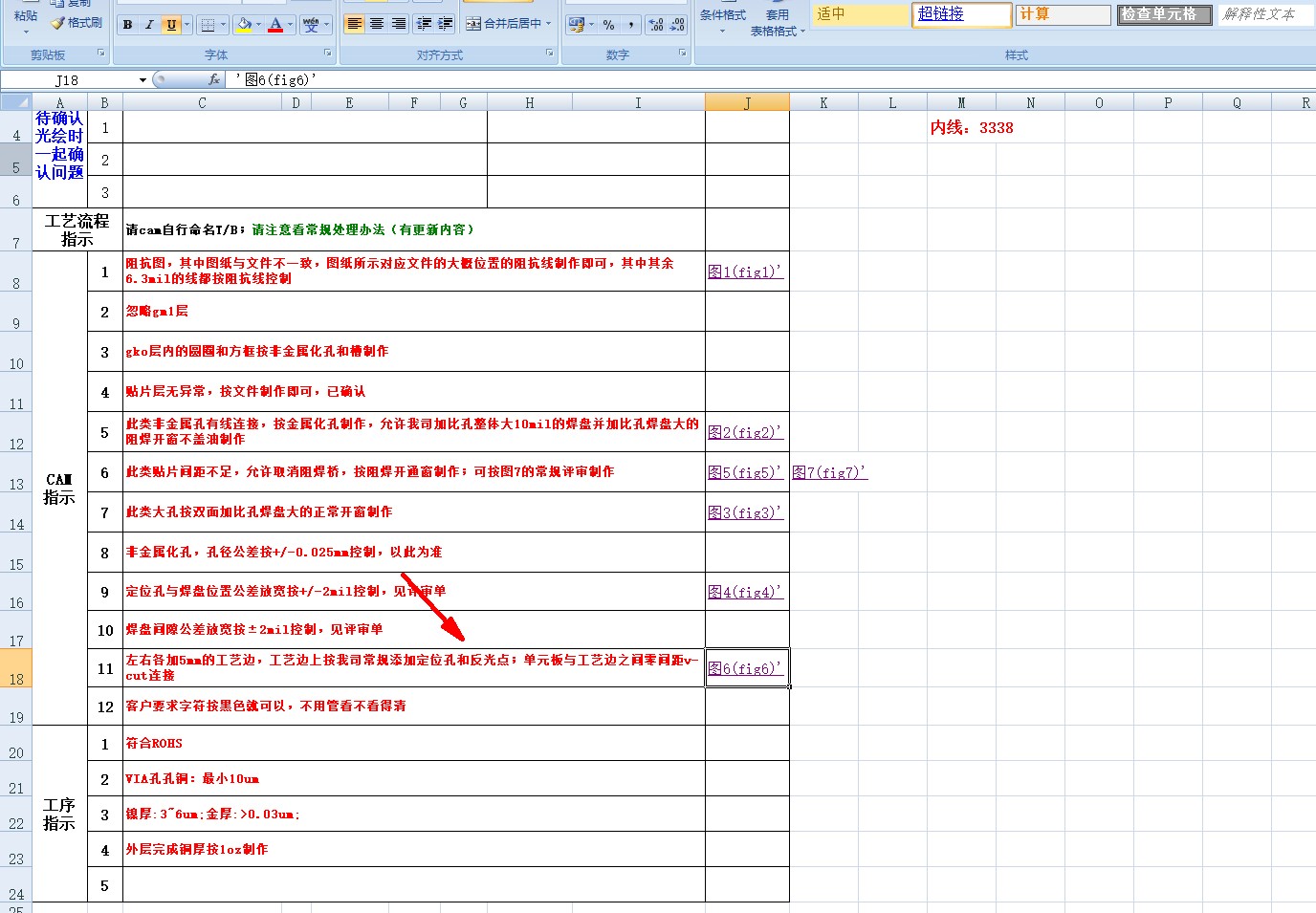This screenshot has width=1316, height=913.
Task: Select row 18 header
Action: click(16, 668)
